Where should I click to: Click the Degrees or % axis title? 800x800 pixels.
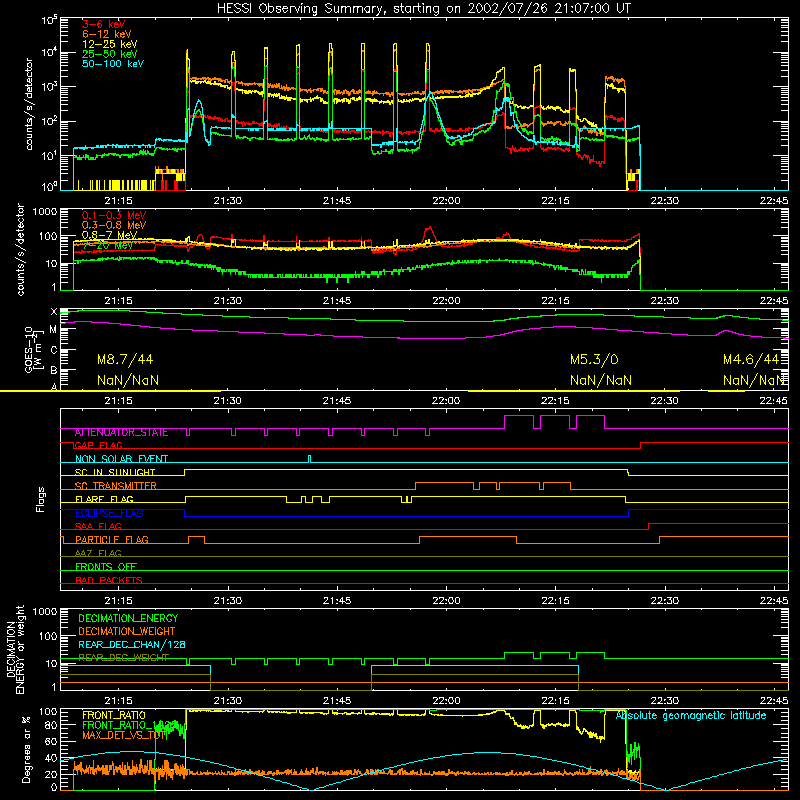point(26,749)
